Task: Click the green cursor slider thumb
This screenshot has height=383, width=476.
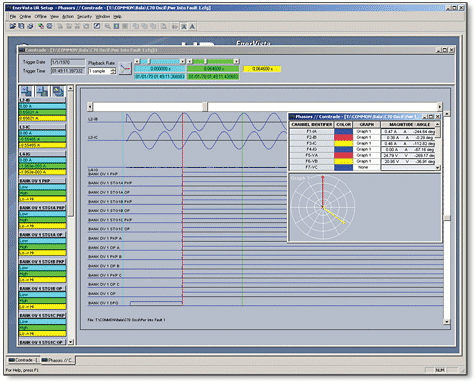Action: point(205,61)
